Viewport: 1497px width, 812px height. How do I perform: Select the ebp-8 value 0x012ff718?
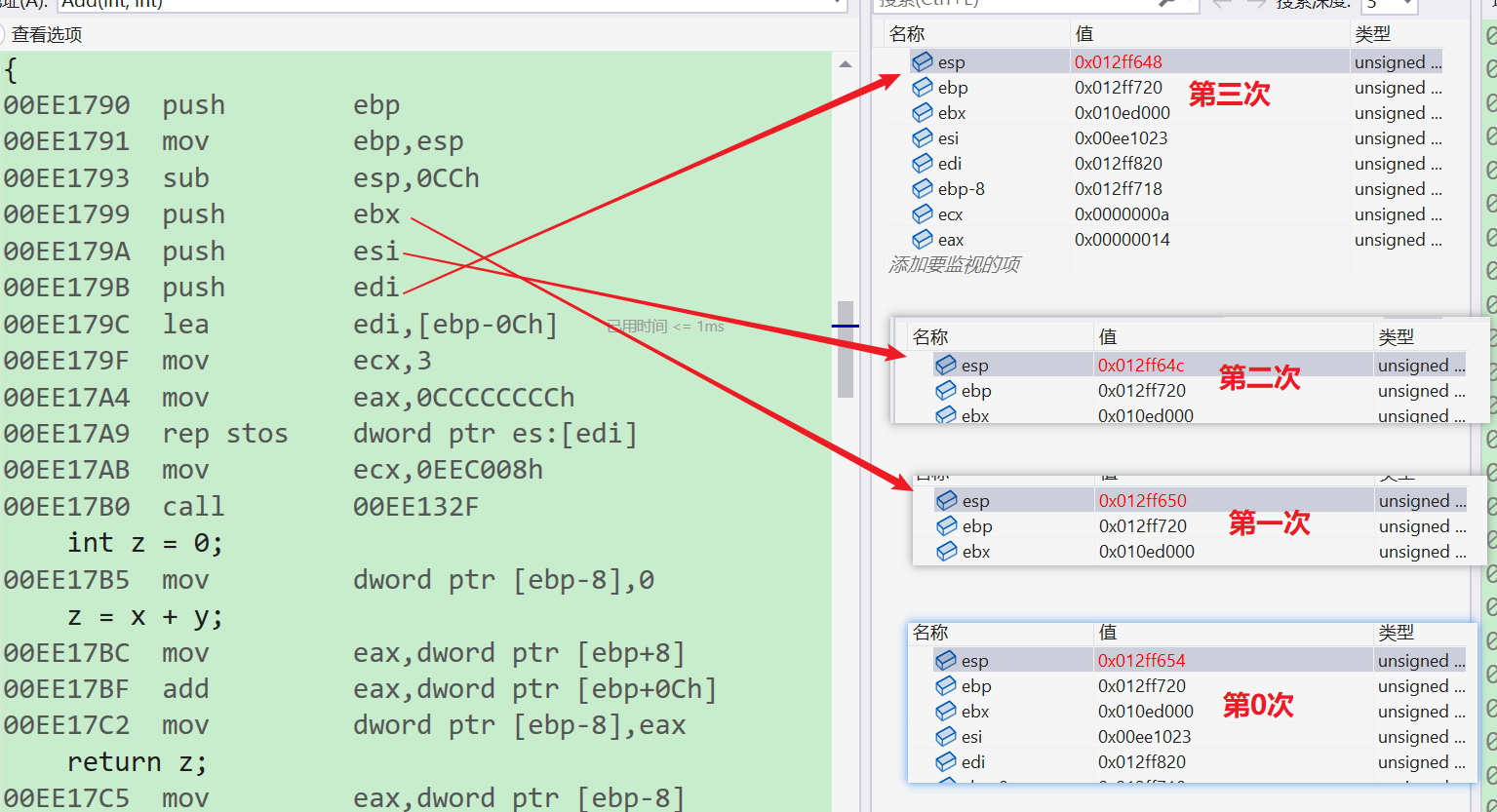tap(1119, 188)
